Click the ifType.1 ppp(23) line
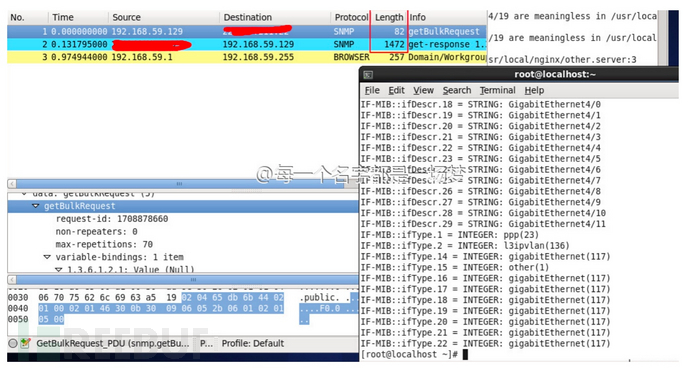 pos(450,235)
